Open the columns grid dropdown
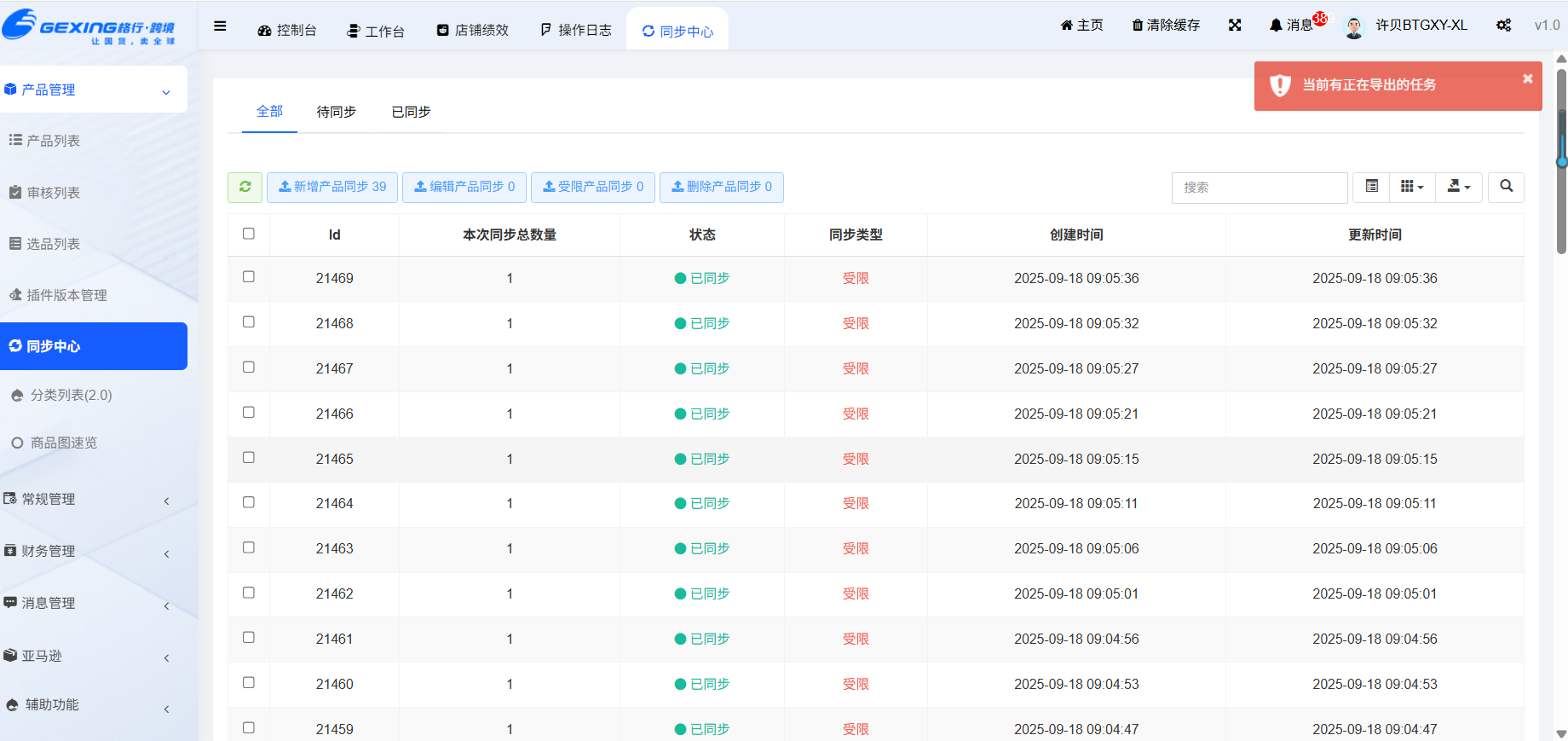The image size is (1568, 741). tap(1412, 187)
